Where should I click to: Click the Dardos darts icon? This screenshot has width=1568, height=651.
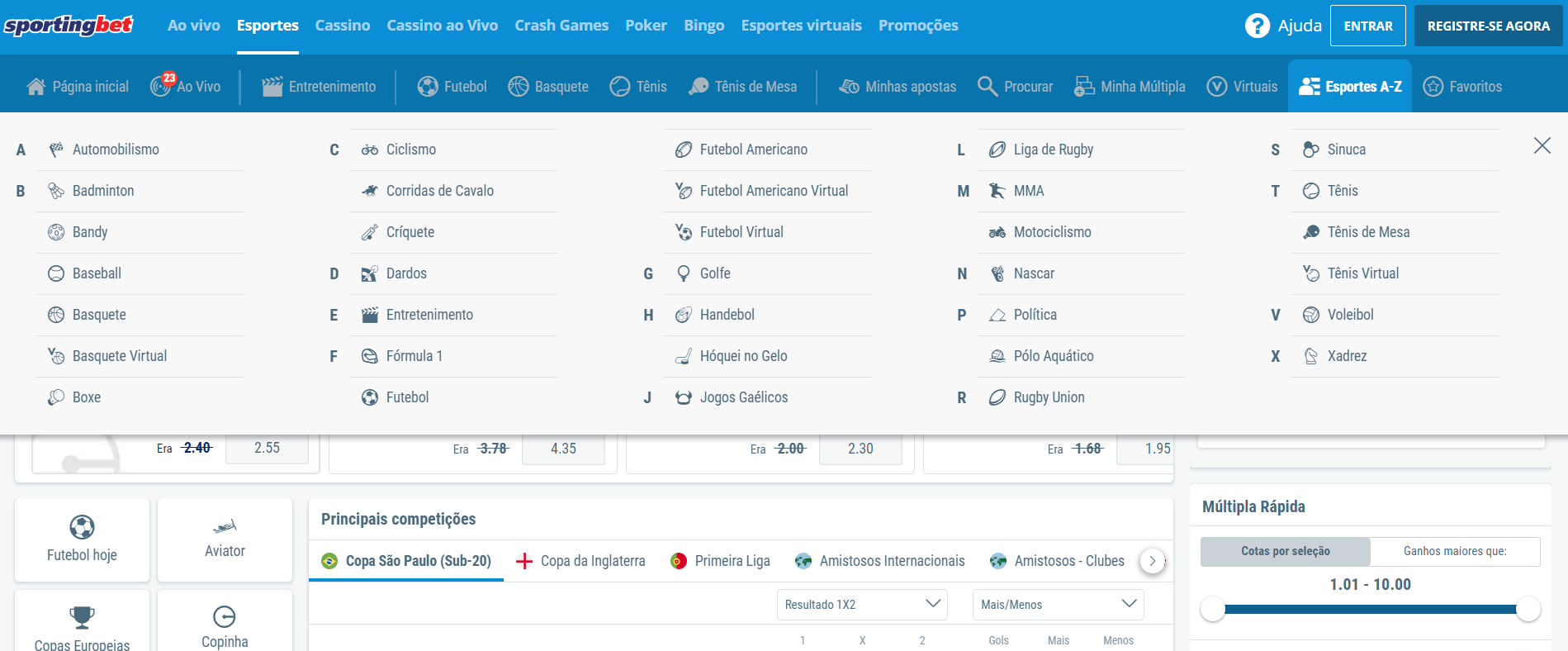(370, 273)
